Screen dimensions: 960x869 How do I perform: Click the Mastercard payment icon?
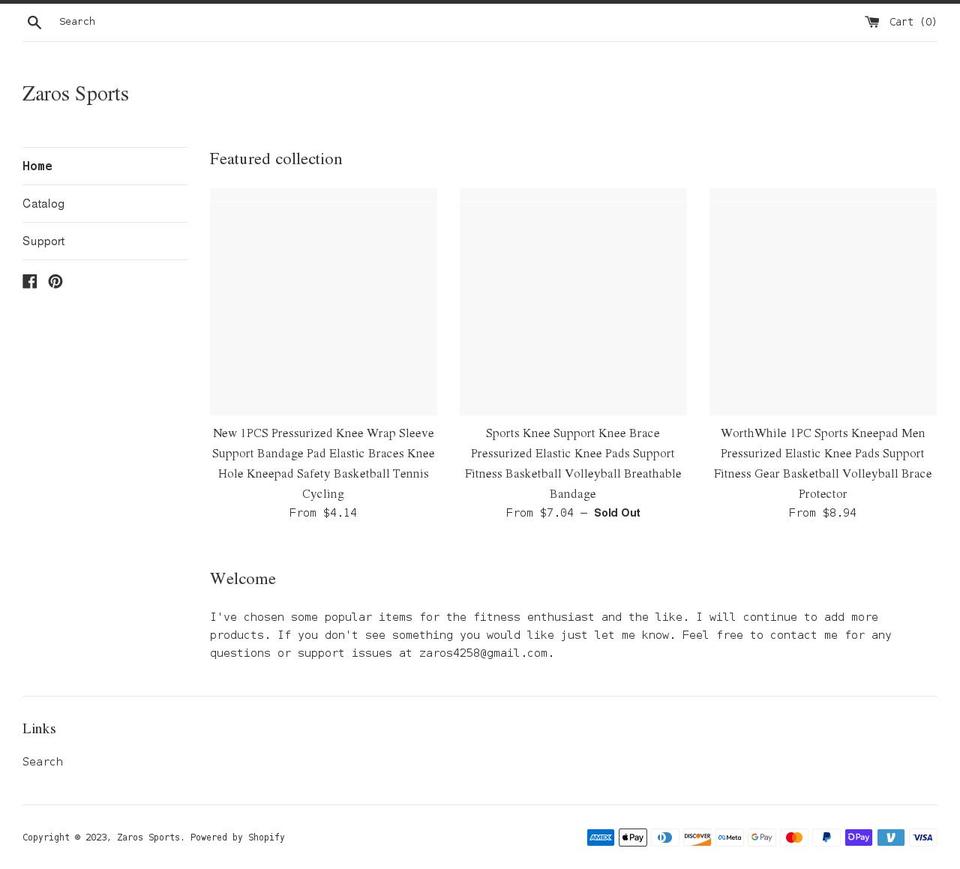[x=794, y=837]
